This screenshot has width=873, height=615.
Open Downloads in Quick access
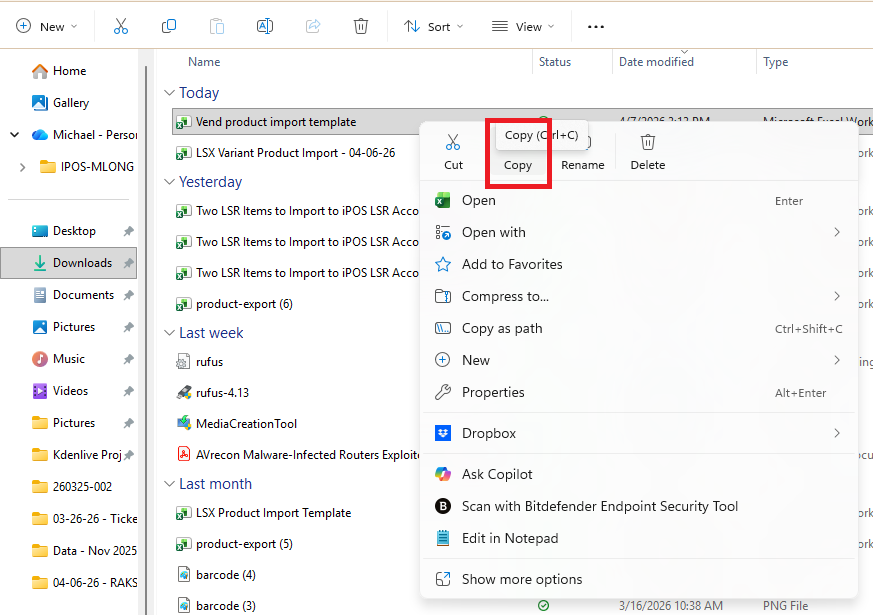pos(69,263)
